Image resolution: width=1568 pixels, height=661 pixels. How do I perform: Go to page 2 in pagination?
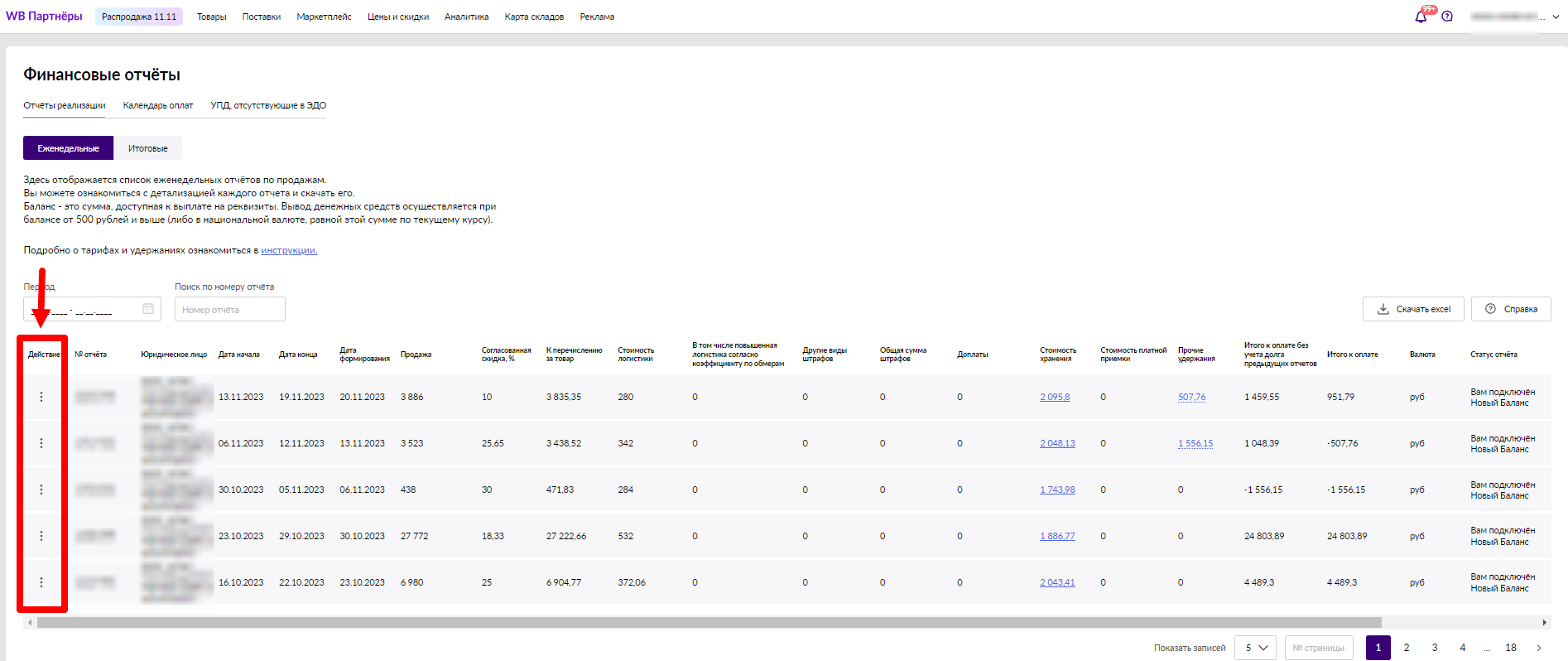coord(1407,648)
